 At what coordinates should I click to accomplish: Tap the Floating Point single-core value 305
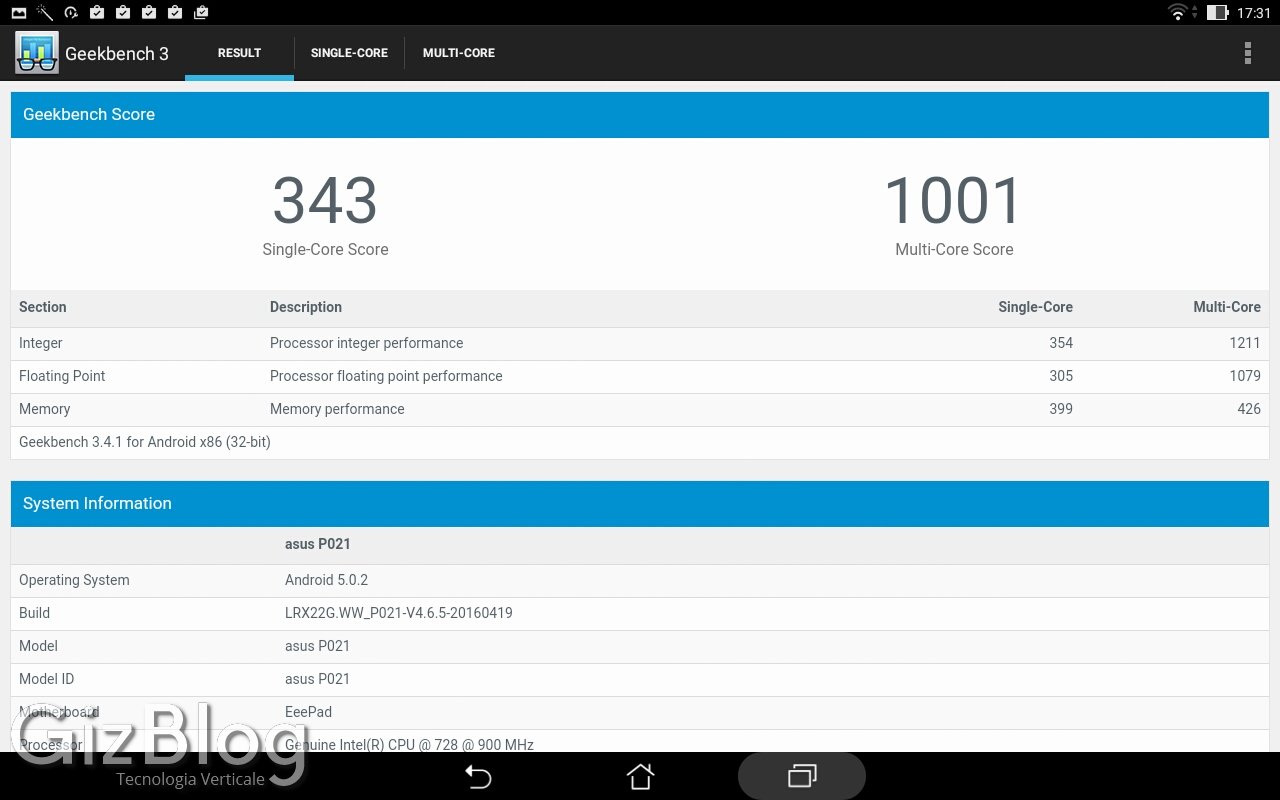tap(1061, 376)
